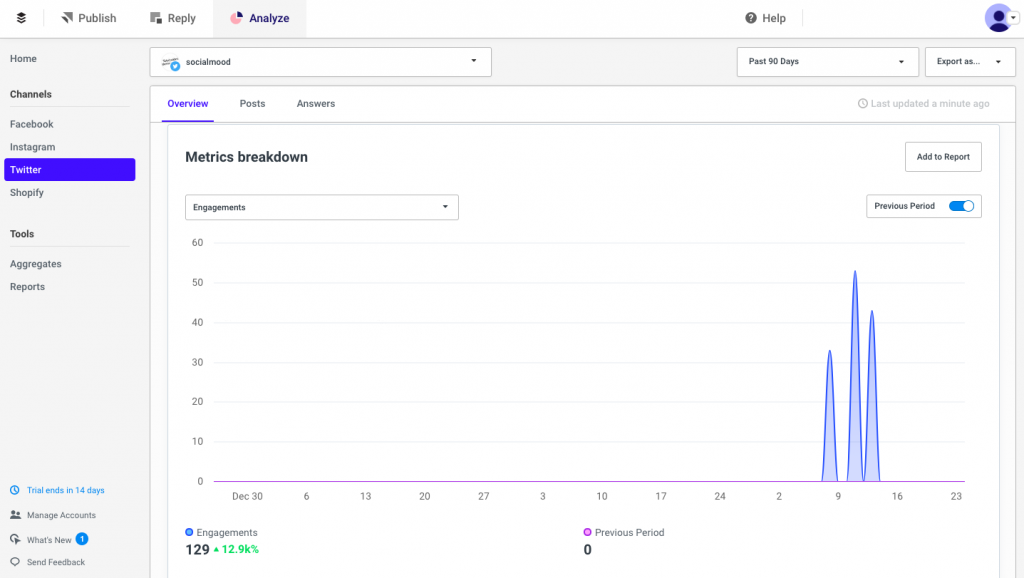Switch to the Answers tab
The image size is (1024, 578).
[x=315, y=103]
